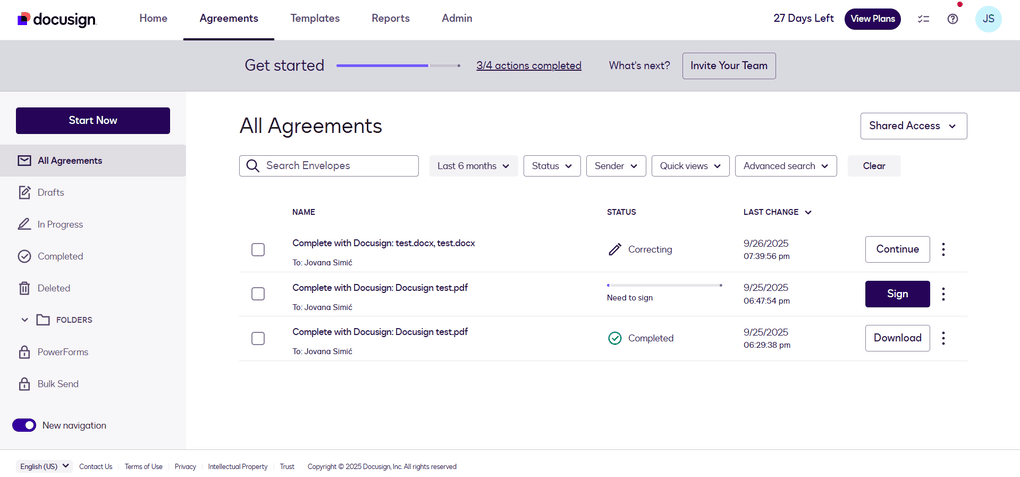Open more options for Completed envelope
Screen dimensions: 1020x477
pyautogui.click(x=943, y=338)
